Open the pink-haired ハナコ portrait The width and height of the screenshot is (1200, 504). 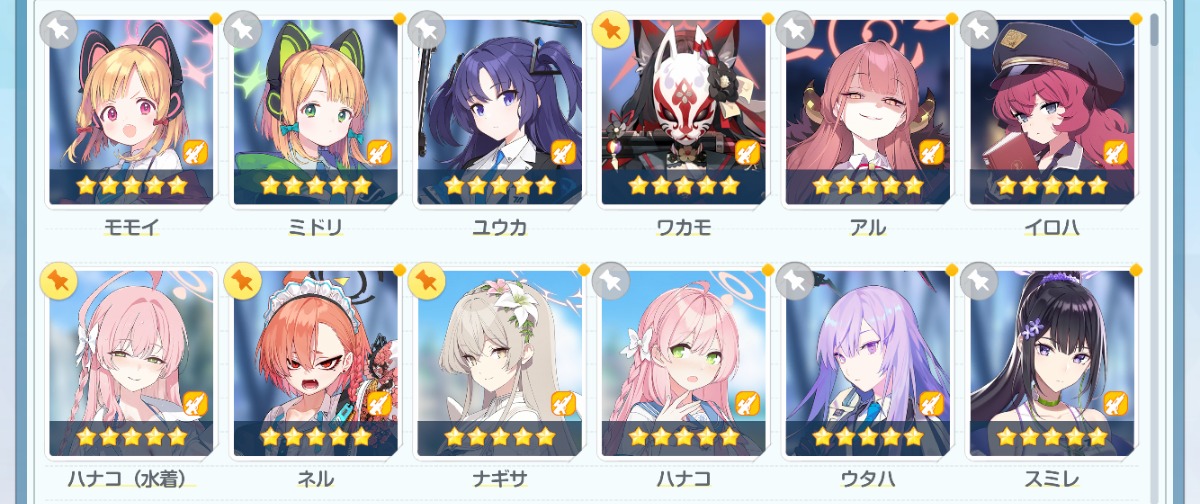click(683, 363)
